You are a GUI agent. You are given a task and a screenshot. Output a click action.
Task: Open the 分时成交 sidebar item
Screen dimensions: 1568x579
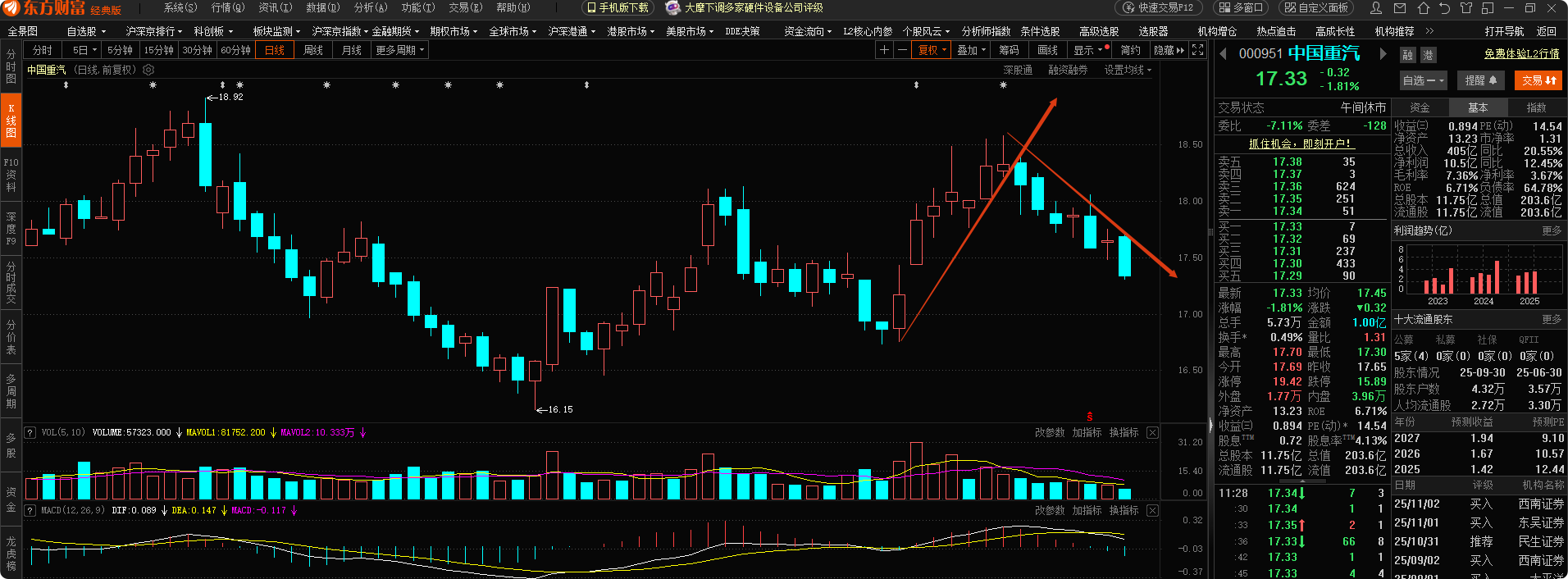point(11,283)
